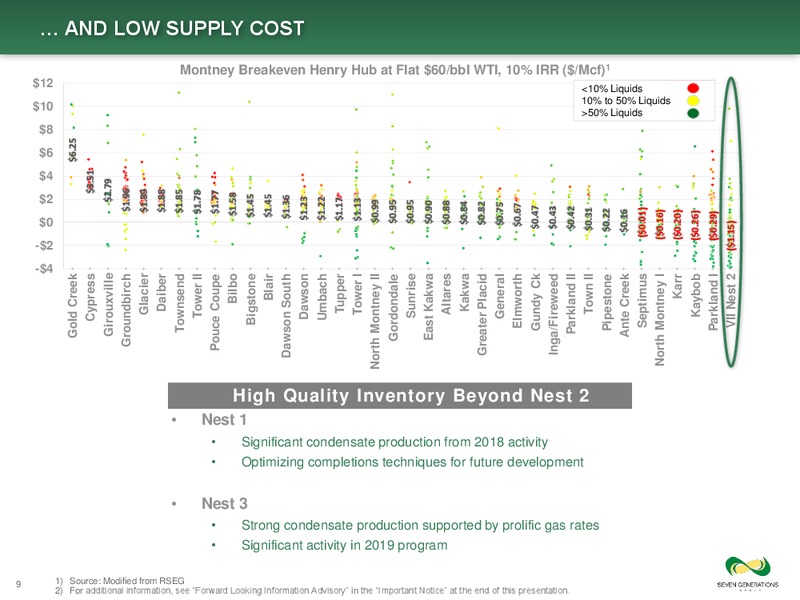This screenshot has width=800, height=600.
Task: Click the yellow 10% to 50% Liquids dot
Action: (692, 101)
